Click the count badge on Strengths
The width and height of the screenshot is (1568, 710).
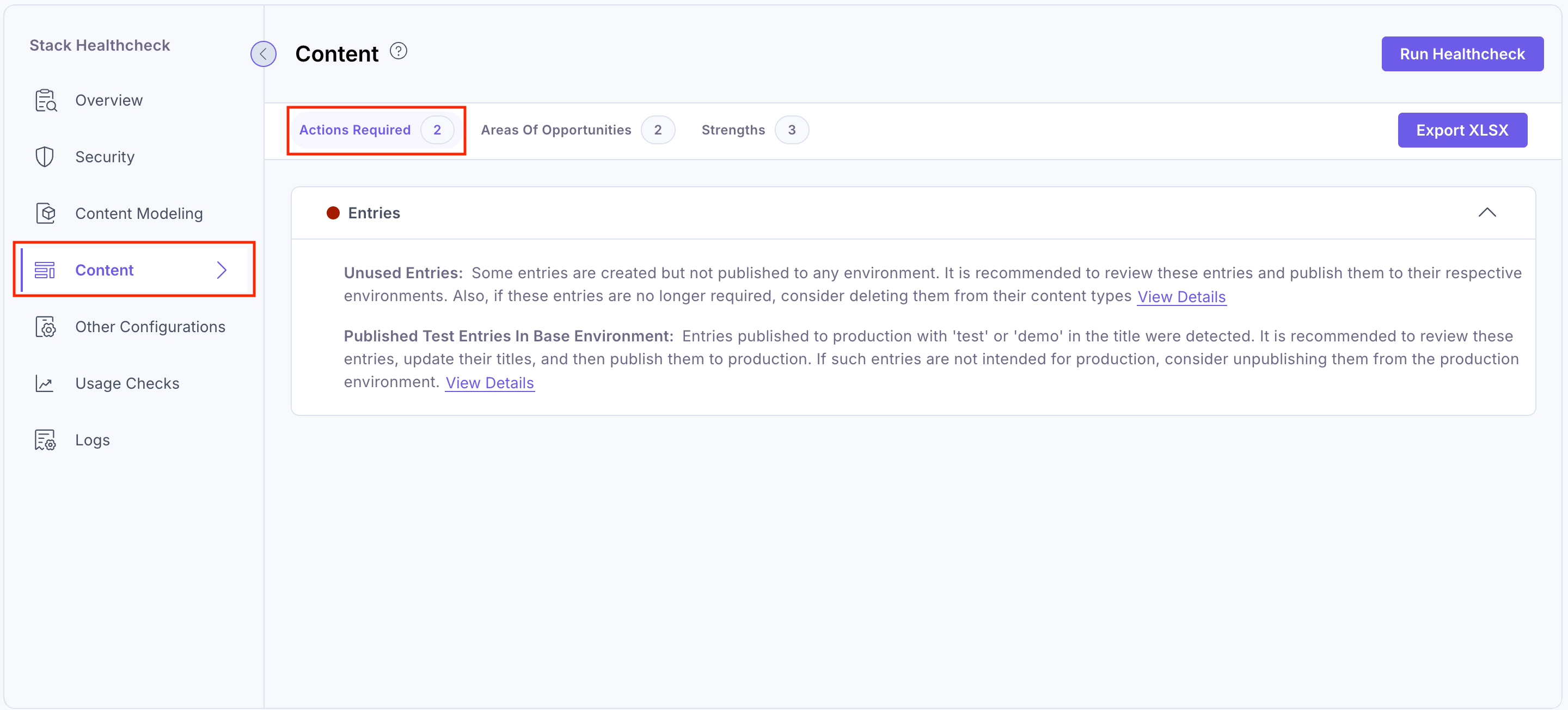[792, 130]
